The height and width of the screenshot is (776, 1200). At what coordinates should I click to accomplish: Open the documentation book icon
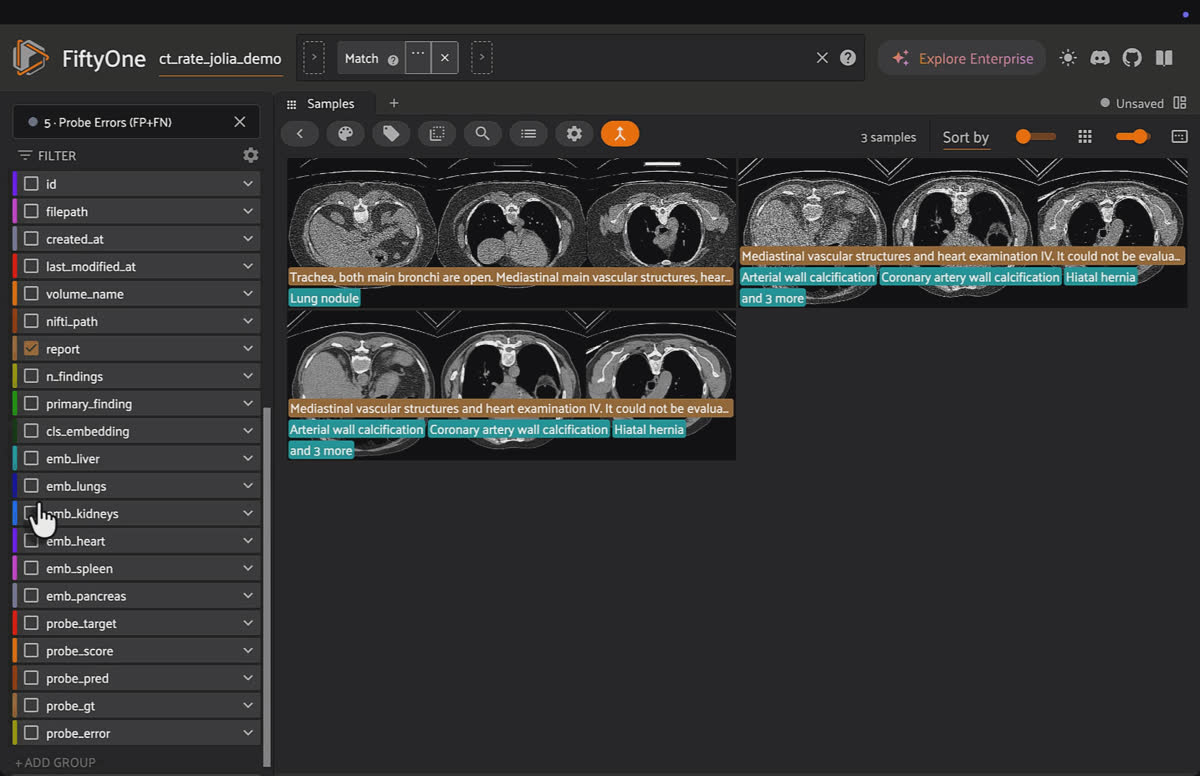point(1164,58)
